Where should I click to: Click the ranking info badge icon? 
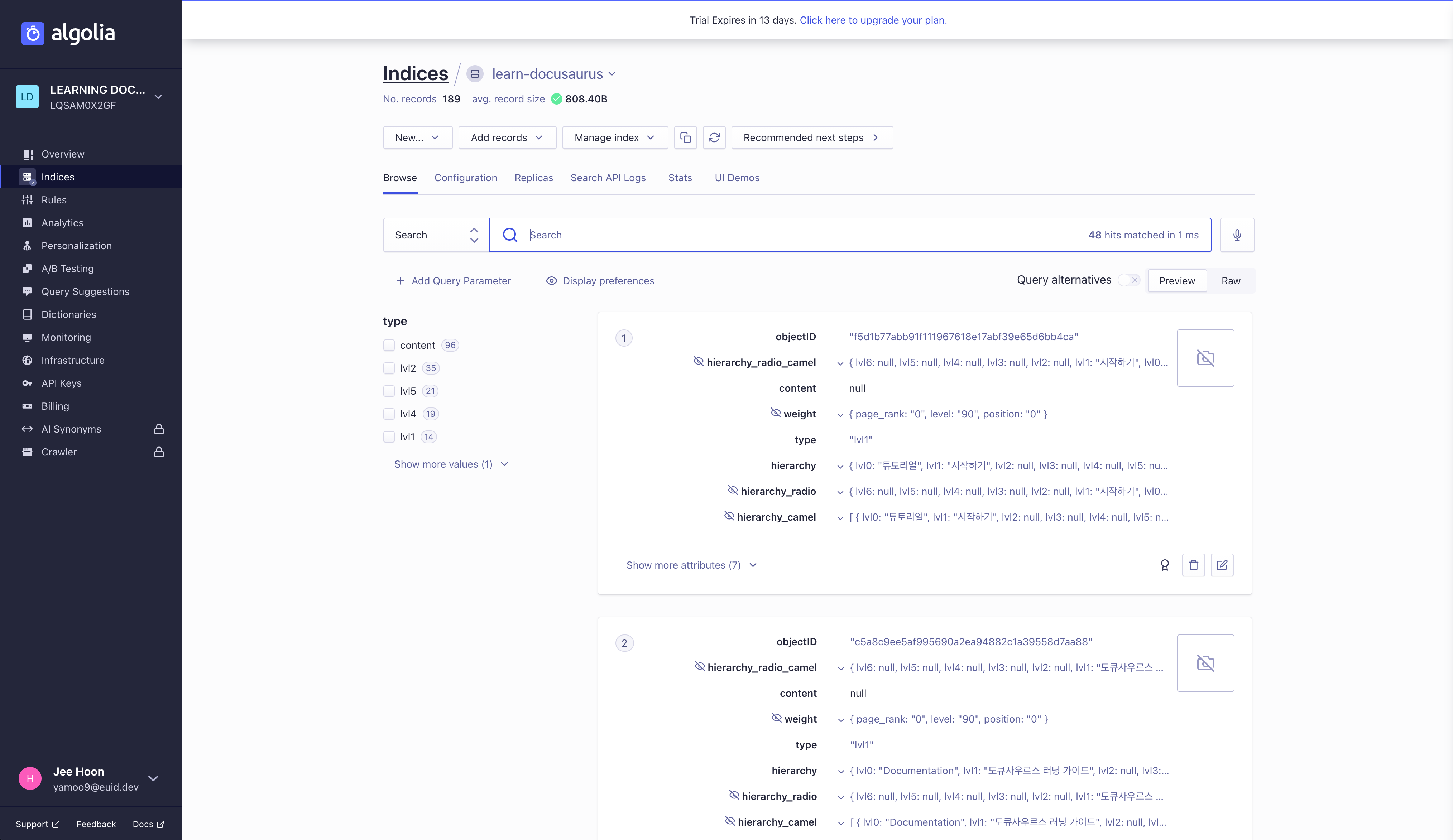1164,565
